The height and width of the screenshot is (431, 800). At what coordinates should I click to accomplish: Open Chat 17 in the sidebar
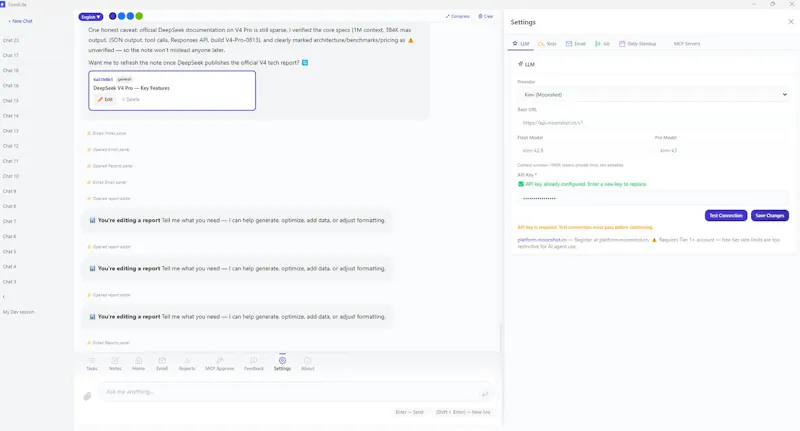tap(11, 55)
